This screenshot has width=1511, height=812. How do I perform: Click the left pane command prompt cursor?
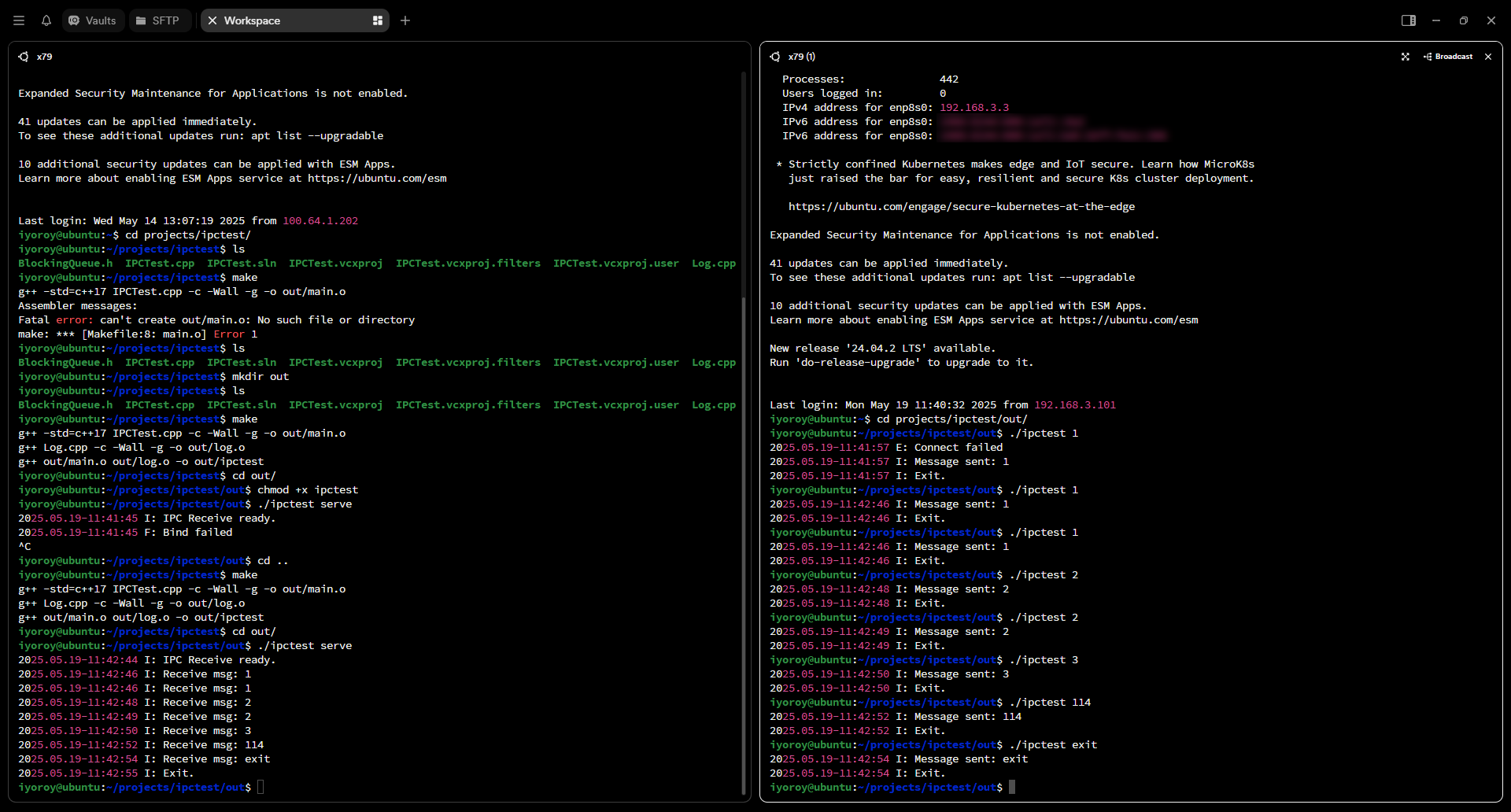(x=260, y=788)
